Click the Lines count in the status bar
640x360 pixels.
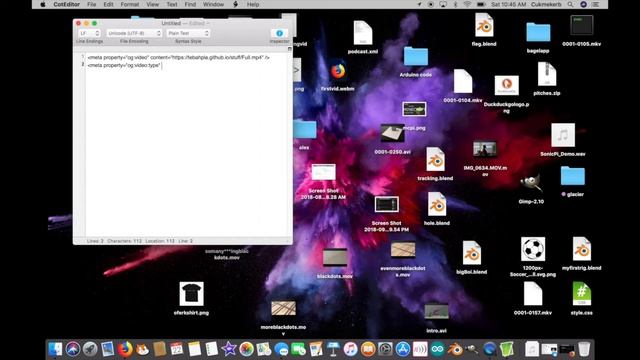click(x=95, y=241)
